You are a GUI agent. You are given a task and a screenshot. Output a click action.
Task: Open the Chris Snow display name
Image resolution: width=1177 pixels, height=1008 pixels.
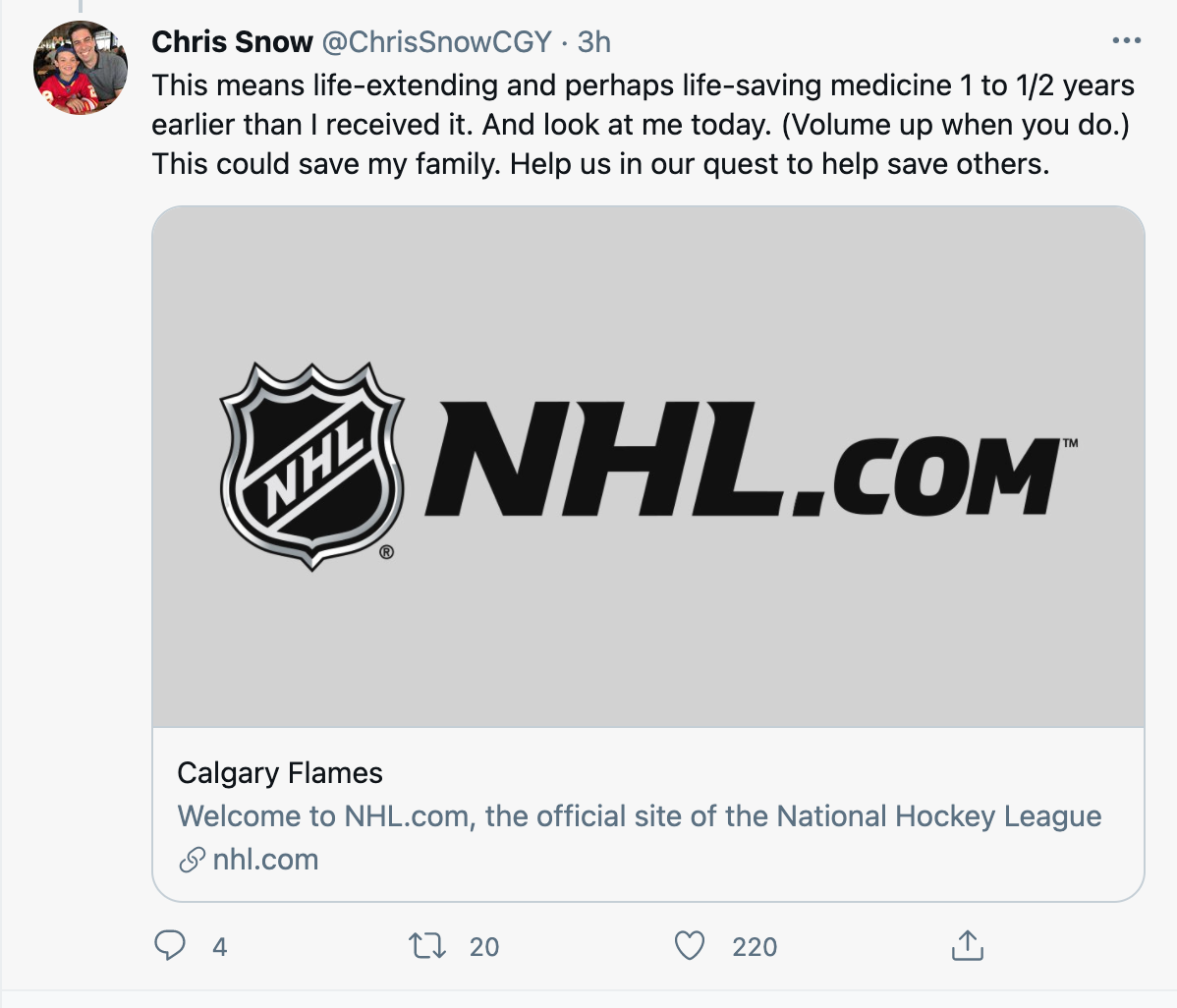(232, 42)
